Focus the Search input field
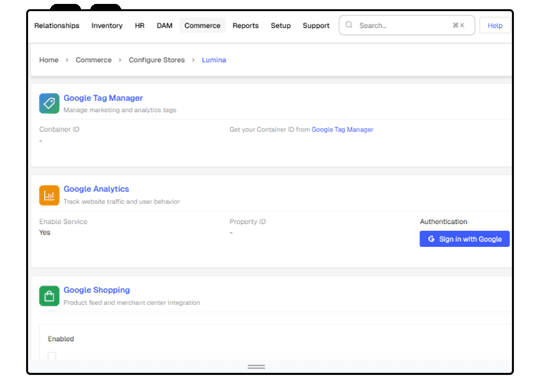Viewport: 540px width, 384px height. pos(407,25)
